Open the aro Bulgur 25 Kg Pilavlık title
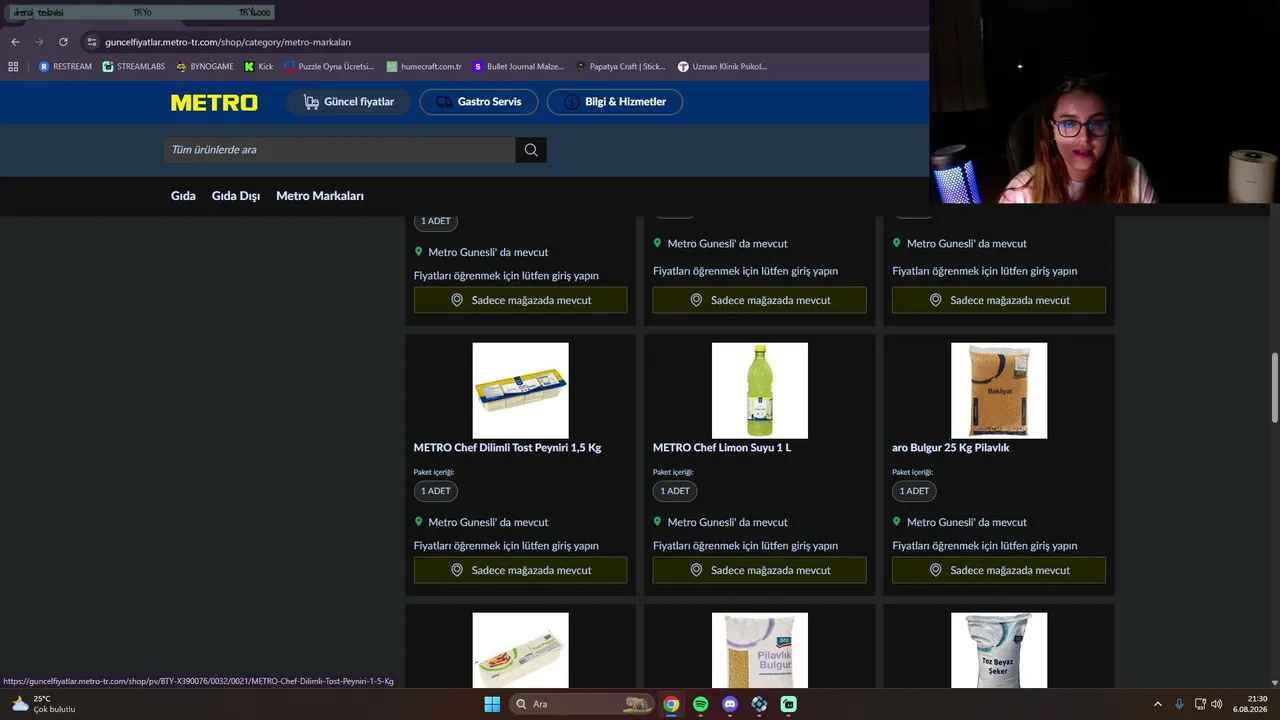Viewport: 1280px width, 720px height. [x=951, y=448]
